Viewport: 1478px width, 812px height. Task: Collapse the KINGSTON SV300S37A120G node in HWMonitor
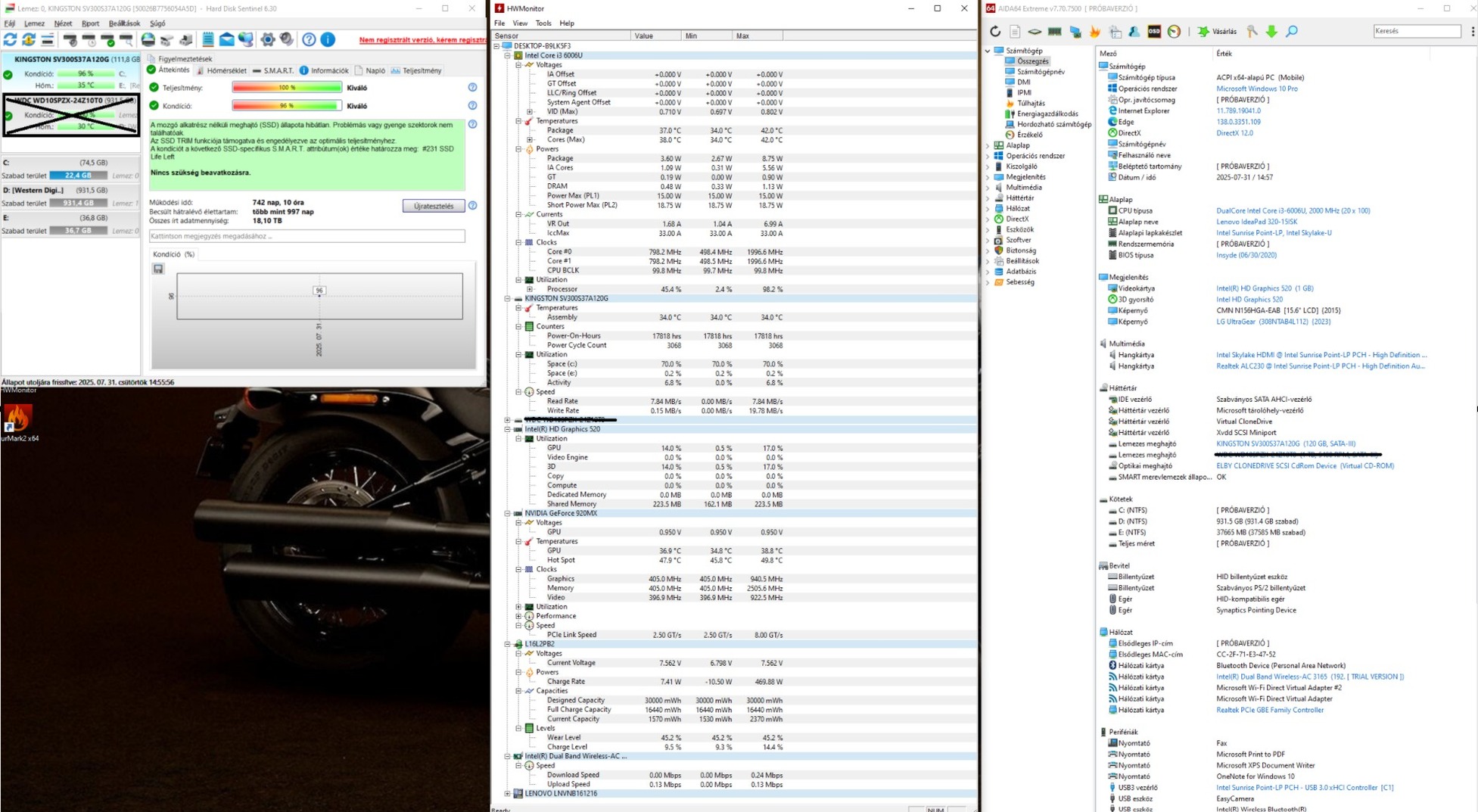[x=508, y=298]
